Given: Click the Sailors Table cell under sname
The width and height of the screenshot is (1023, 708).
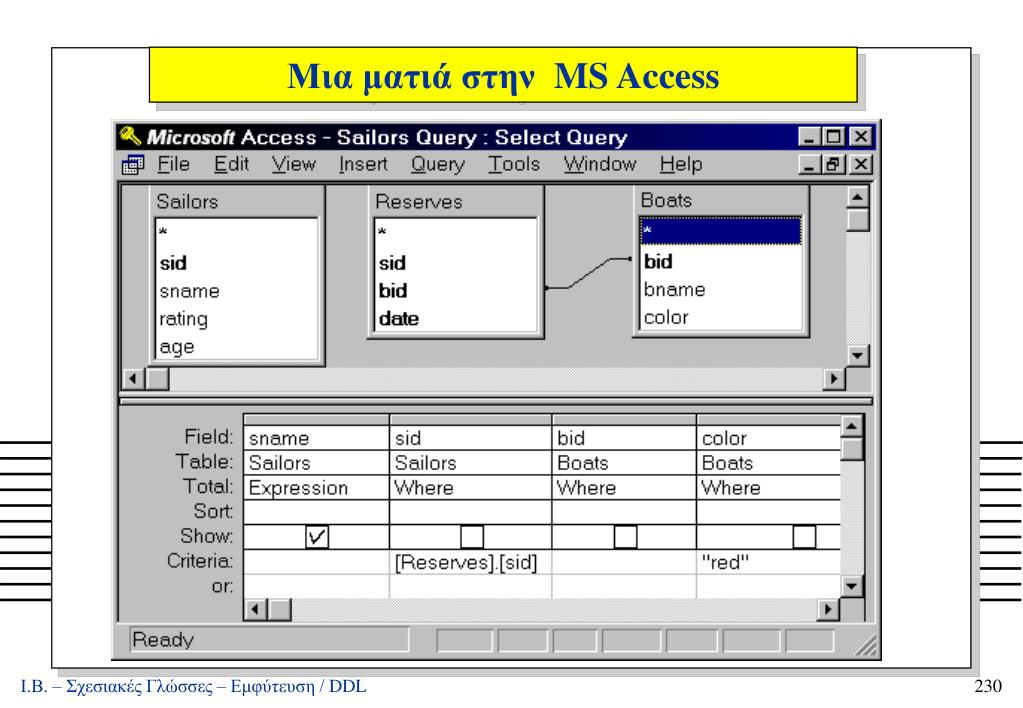Looking at the screenshot, I should click(x=316, y=463).
